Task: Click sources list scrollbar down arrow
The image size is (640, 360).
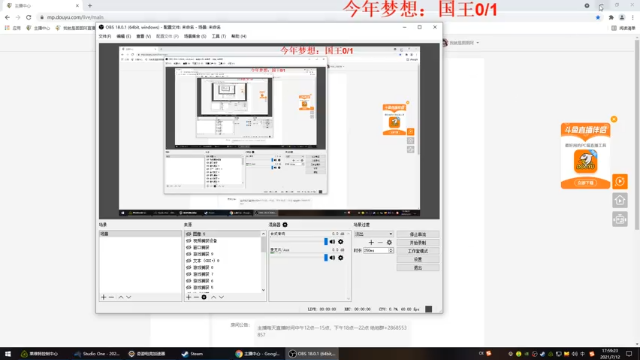Action: [x=263, y=290]
